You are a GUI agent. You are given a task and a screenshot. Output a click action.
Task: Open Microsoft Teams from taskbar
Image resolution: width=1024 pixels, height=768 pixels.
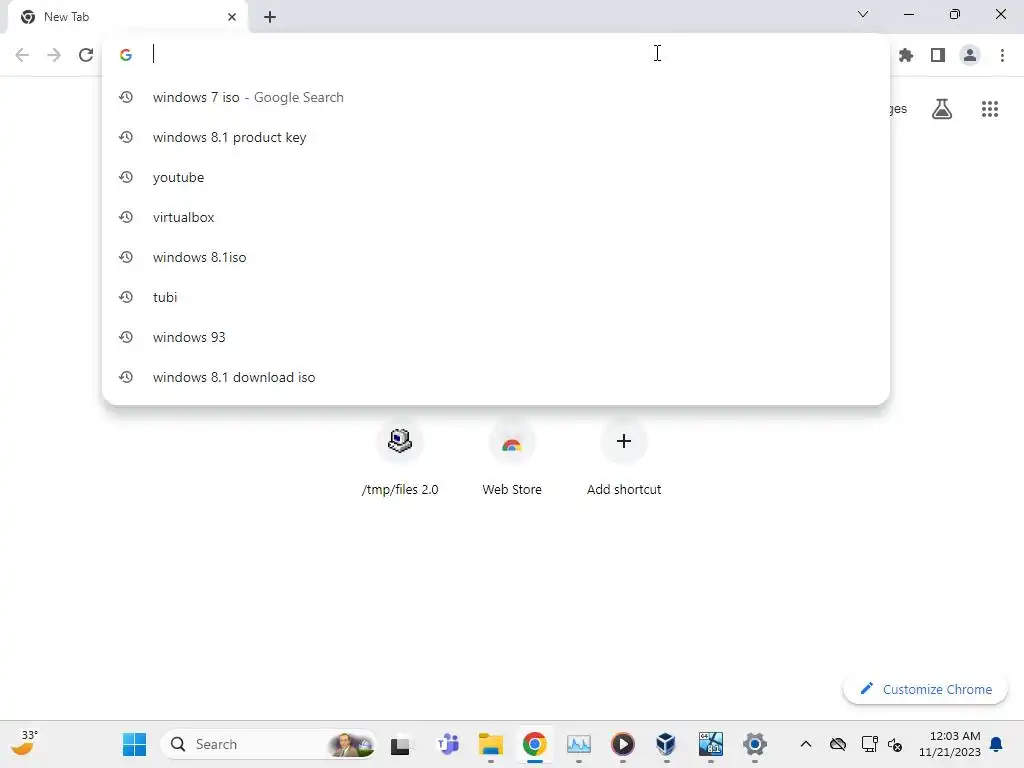click(x=448, y=744)
